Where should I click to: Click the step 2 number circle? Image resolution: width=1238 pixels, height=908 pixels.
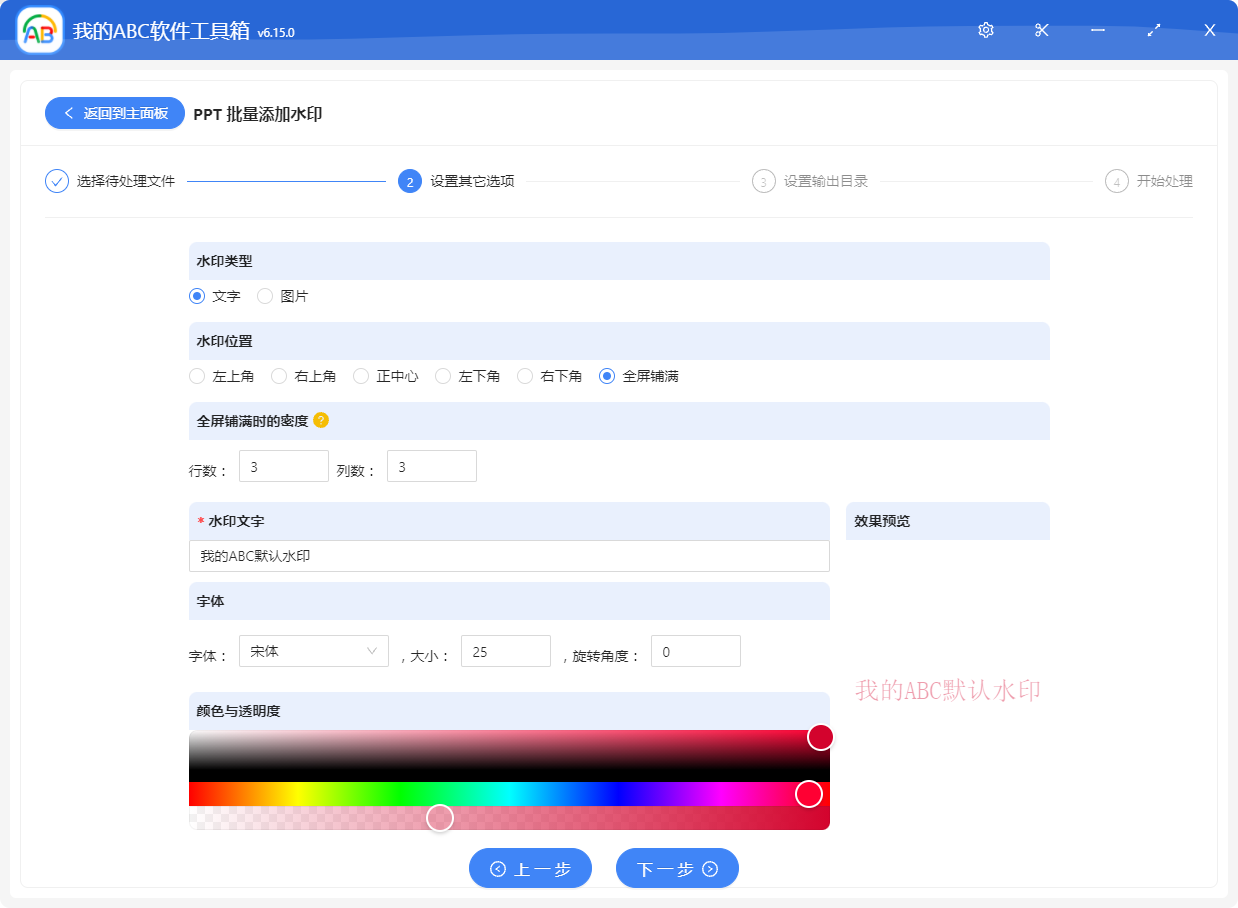tap(410, 181)
